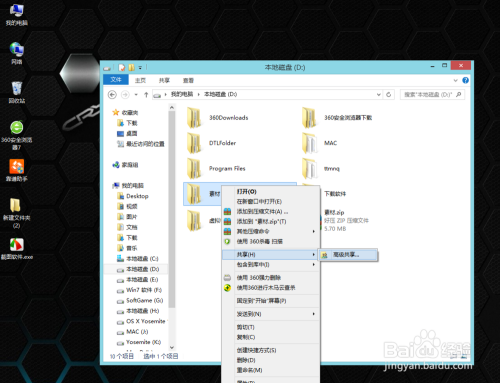The height and width of the screenshot is (383, 500).
Task: Click 本地磁盘 (D:) in the address breadcrumb
Action: (220, 94)
